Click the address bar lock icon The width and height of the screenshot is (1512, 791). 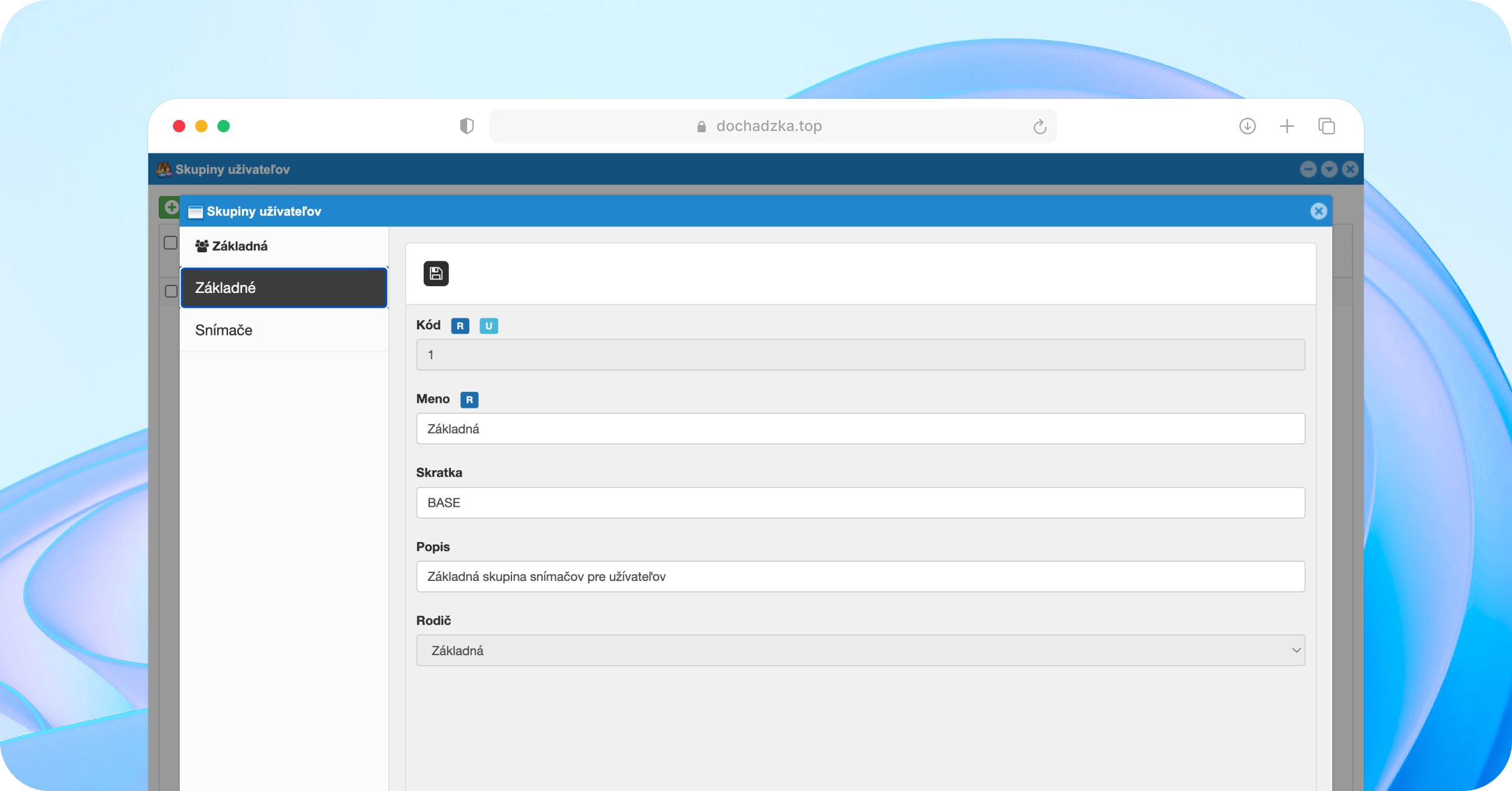(x=701, y=127)
